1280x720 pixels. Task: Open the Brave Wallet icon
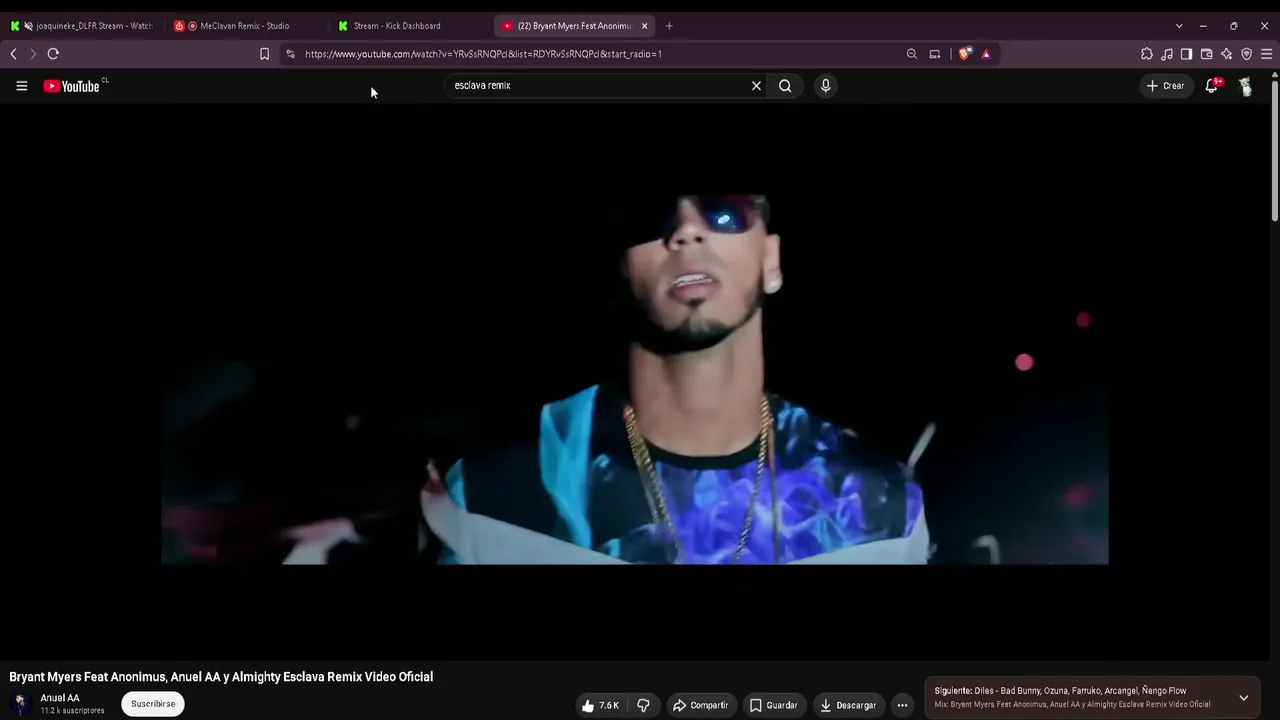click(1206, 54)
